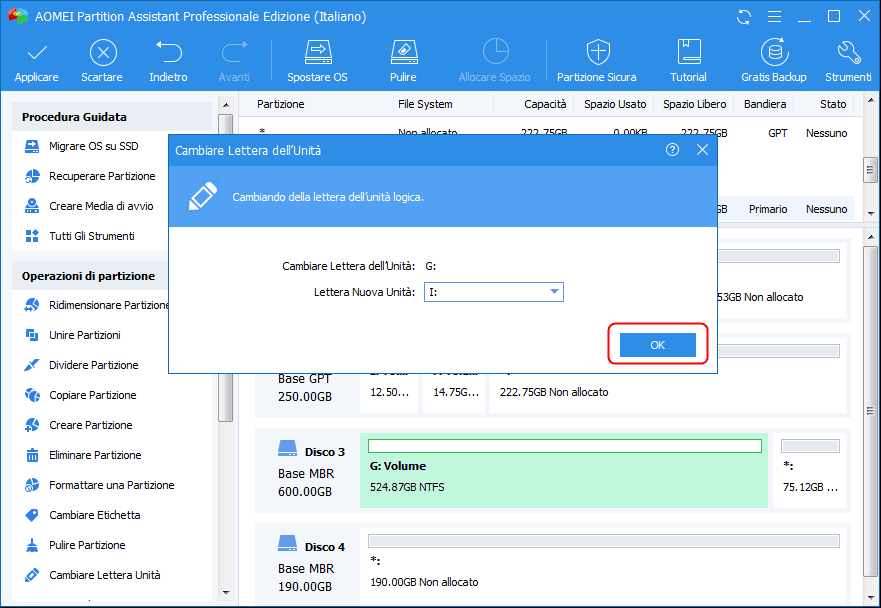The image size is (881, 608).
Task: Open the hamburger menu in title bar
Action: click(773, 17)
